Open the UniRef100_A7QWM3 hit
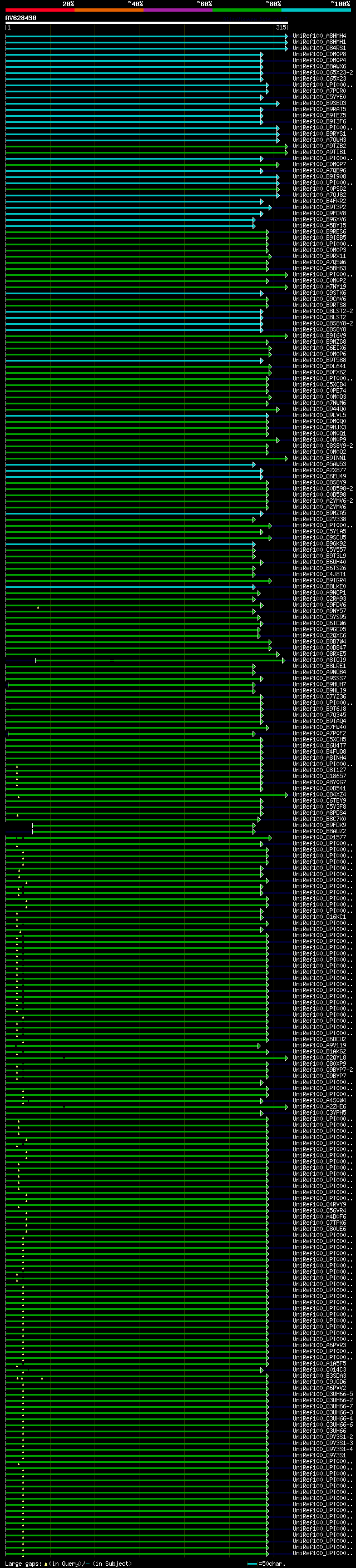356x1568 pixels. point(319,140)
